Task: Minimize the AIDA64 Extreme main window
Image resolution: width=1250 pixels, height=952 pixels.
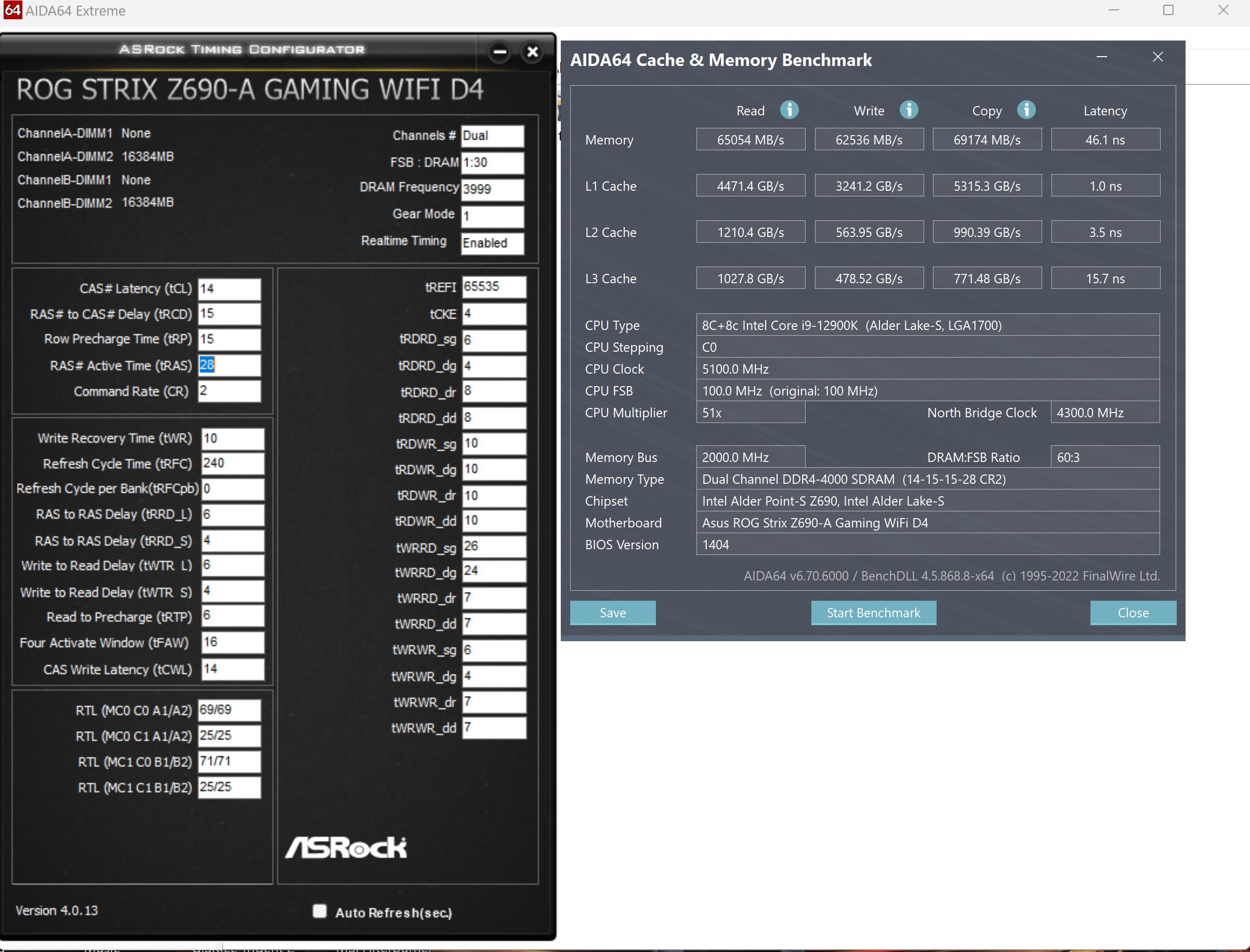Action: click(x=1113, y=10)
